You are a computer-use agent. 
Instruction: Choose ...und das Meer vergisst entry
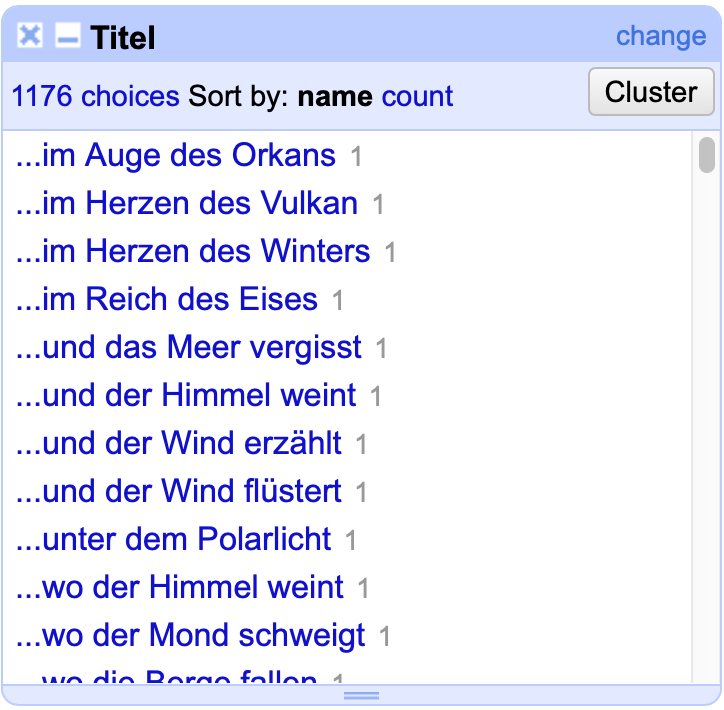tap(188, 347)
